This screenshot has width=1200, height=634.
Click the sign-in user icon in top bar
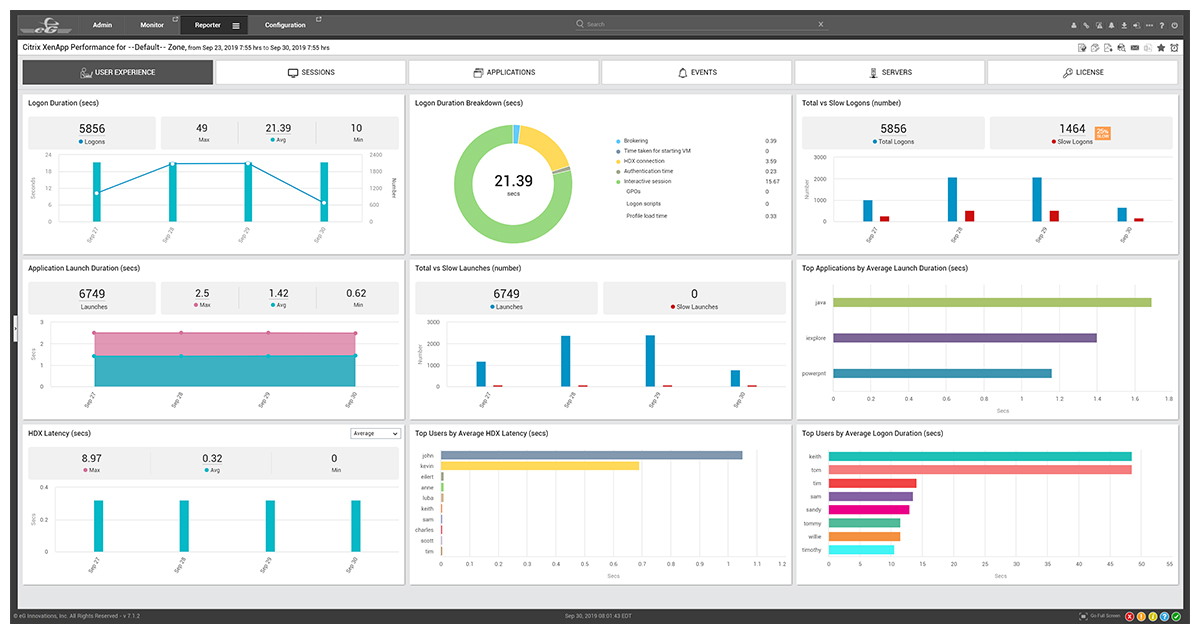1137,25
